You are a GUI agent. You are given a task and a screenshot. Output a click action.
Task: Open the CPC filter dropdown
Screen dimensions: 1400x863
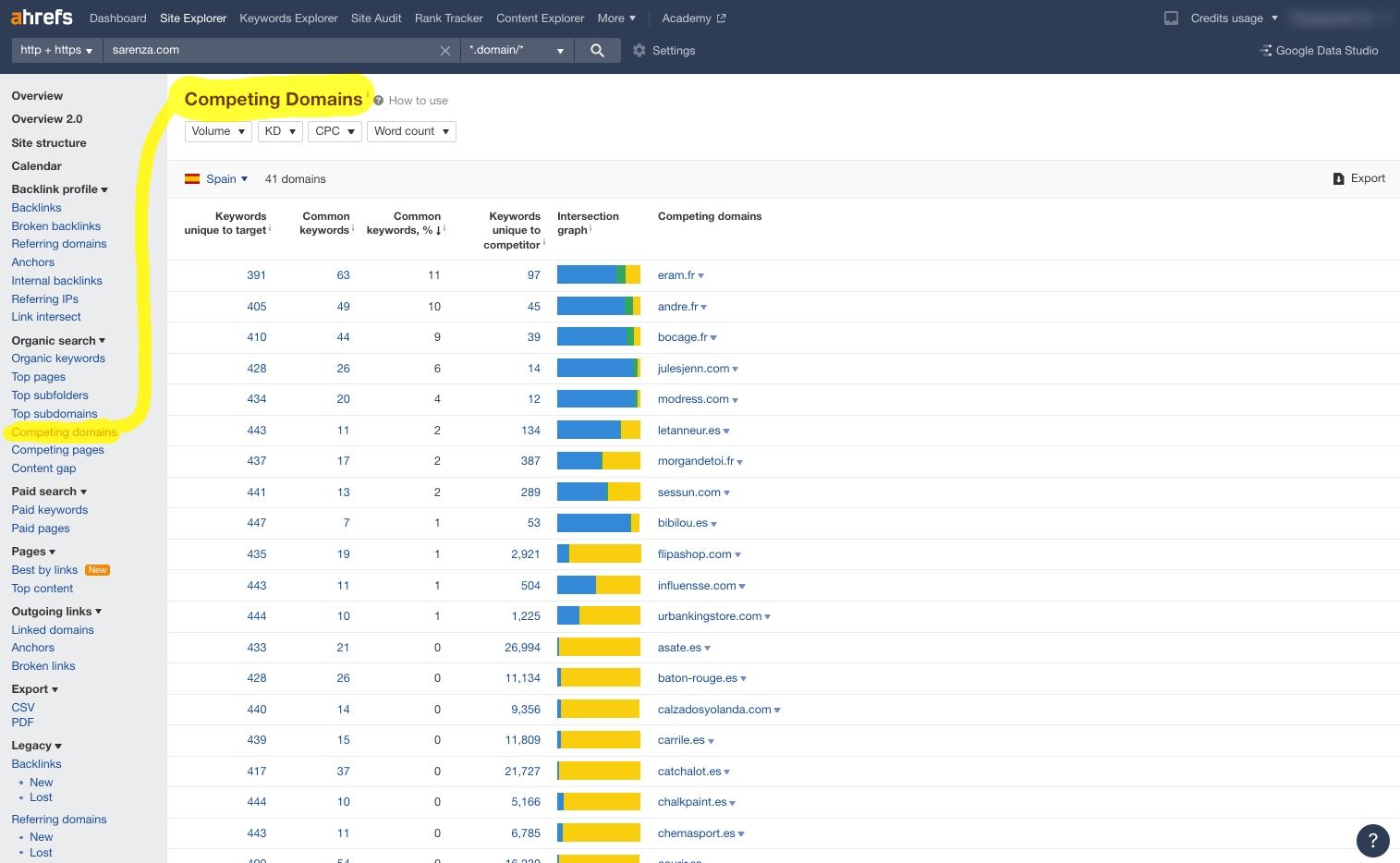tap(335, 131)
